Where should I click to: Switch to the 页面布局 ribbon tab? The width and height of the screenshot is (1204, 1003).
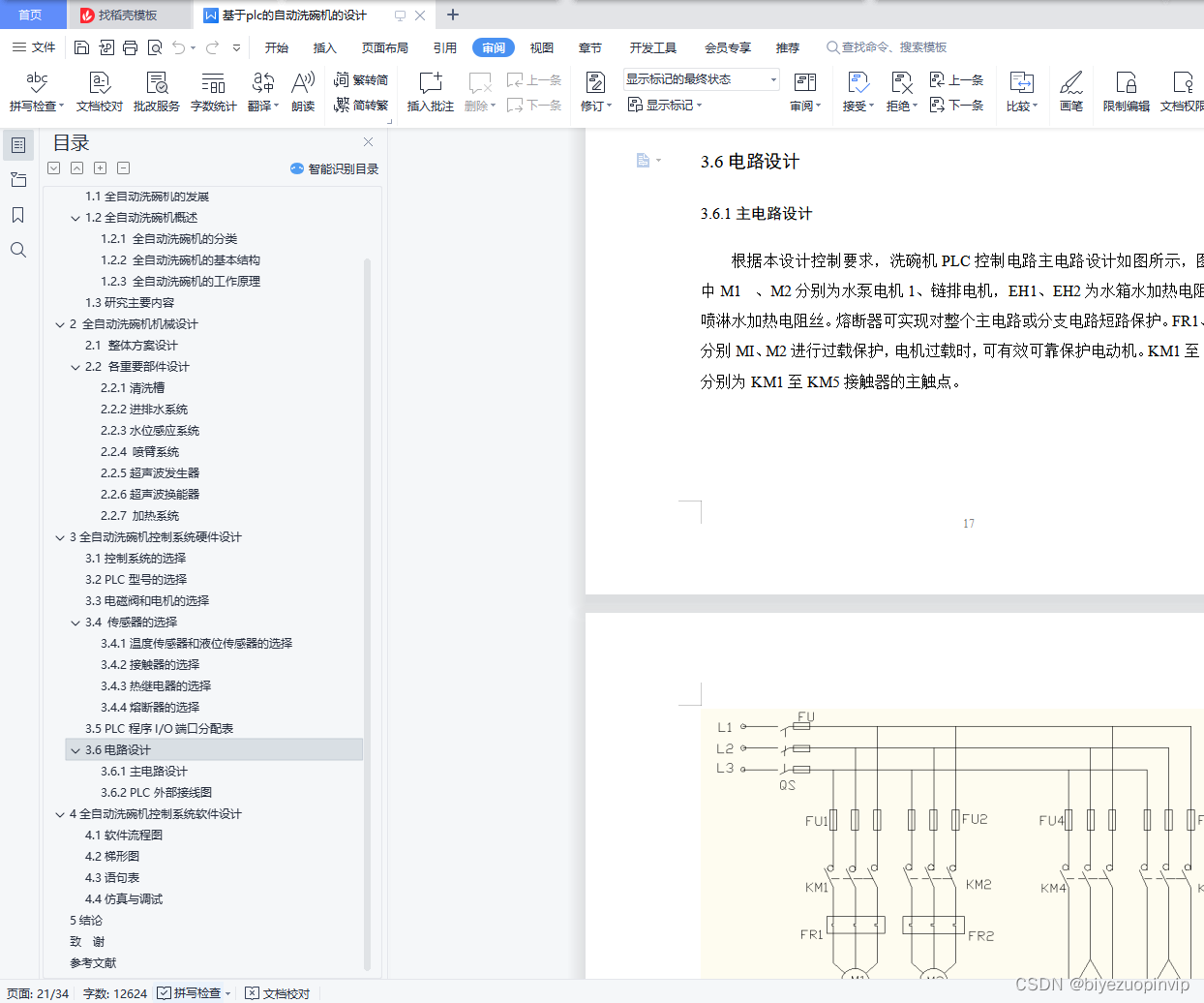385,47
